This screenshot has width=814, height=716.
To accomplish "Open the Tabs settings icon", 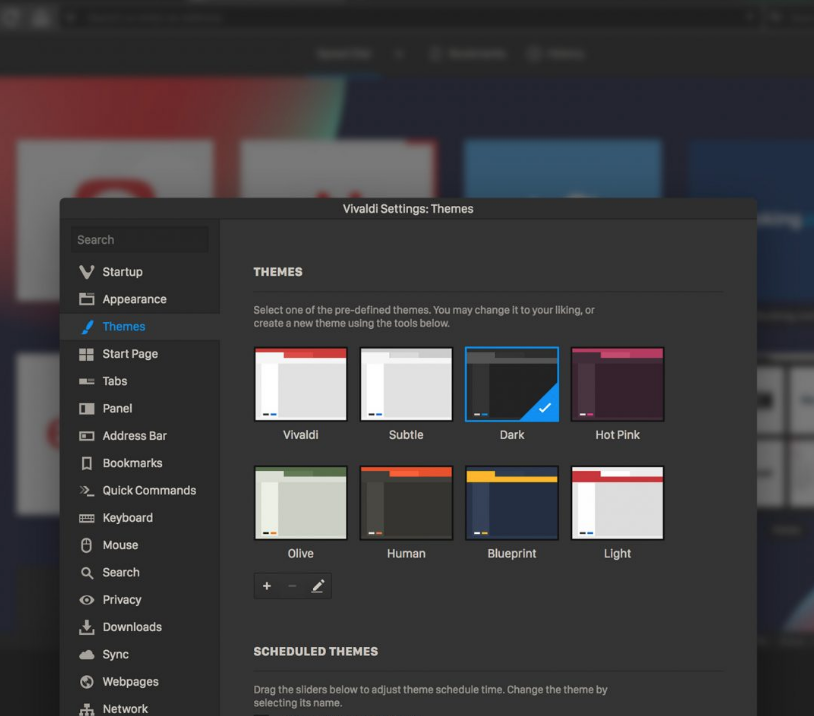I will pos(86,382).
